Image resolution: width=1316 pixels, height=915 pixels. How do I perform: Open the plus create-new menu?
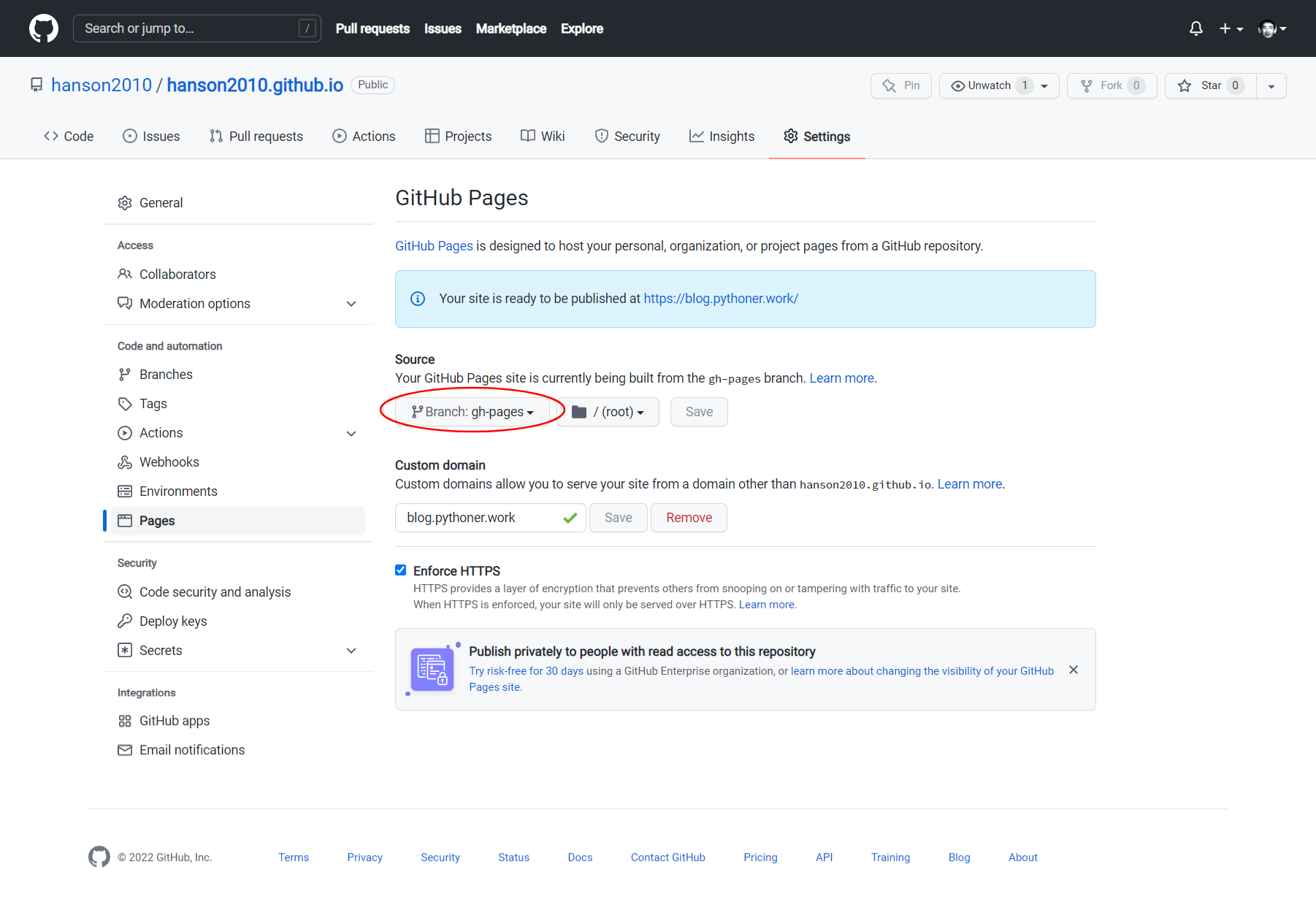(1231, 28)
